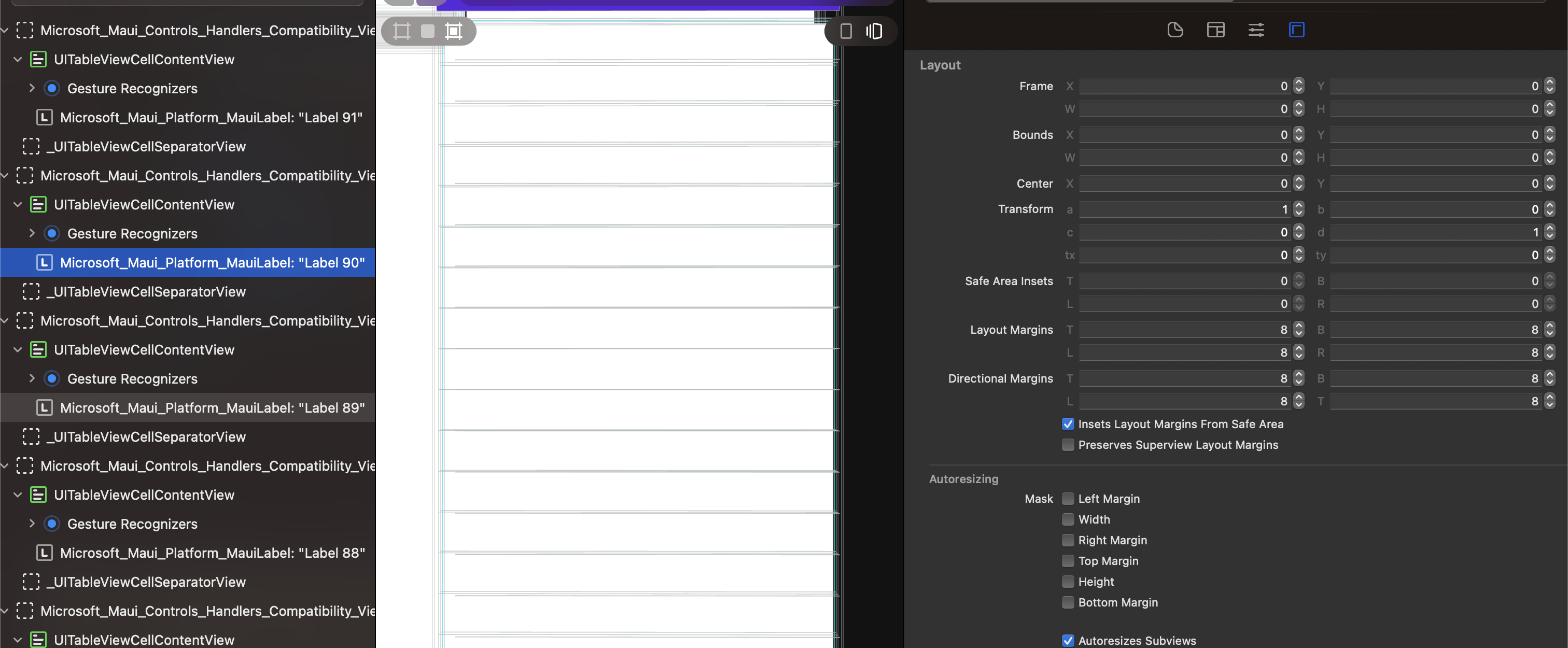The image size is (1568, 648).
Task: Open the Size inspector
Action: pyautogui.click(x=1297, y=30)
